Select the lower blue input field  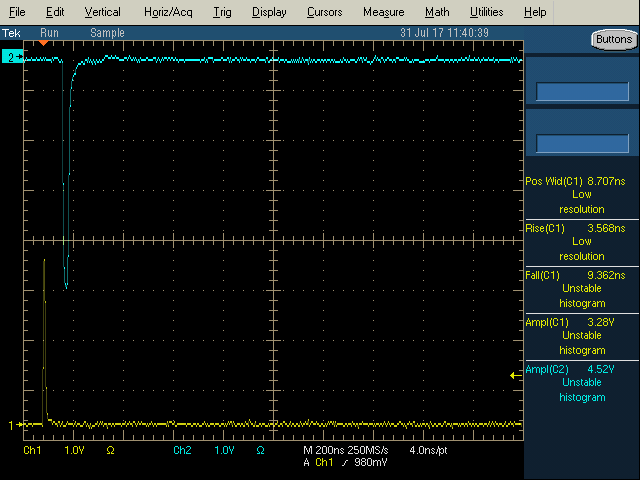(582, 143)
